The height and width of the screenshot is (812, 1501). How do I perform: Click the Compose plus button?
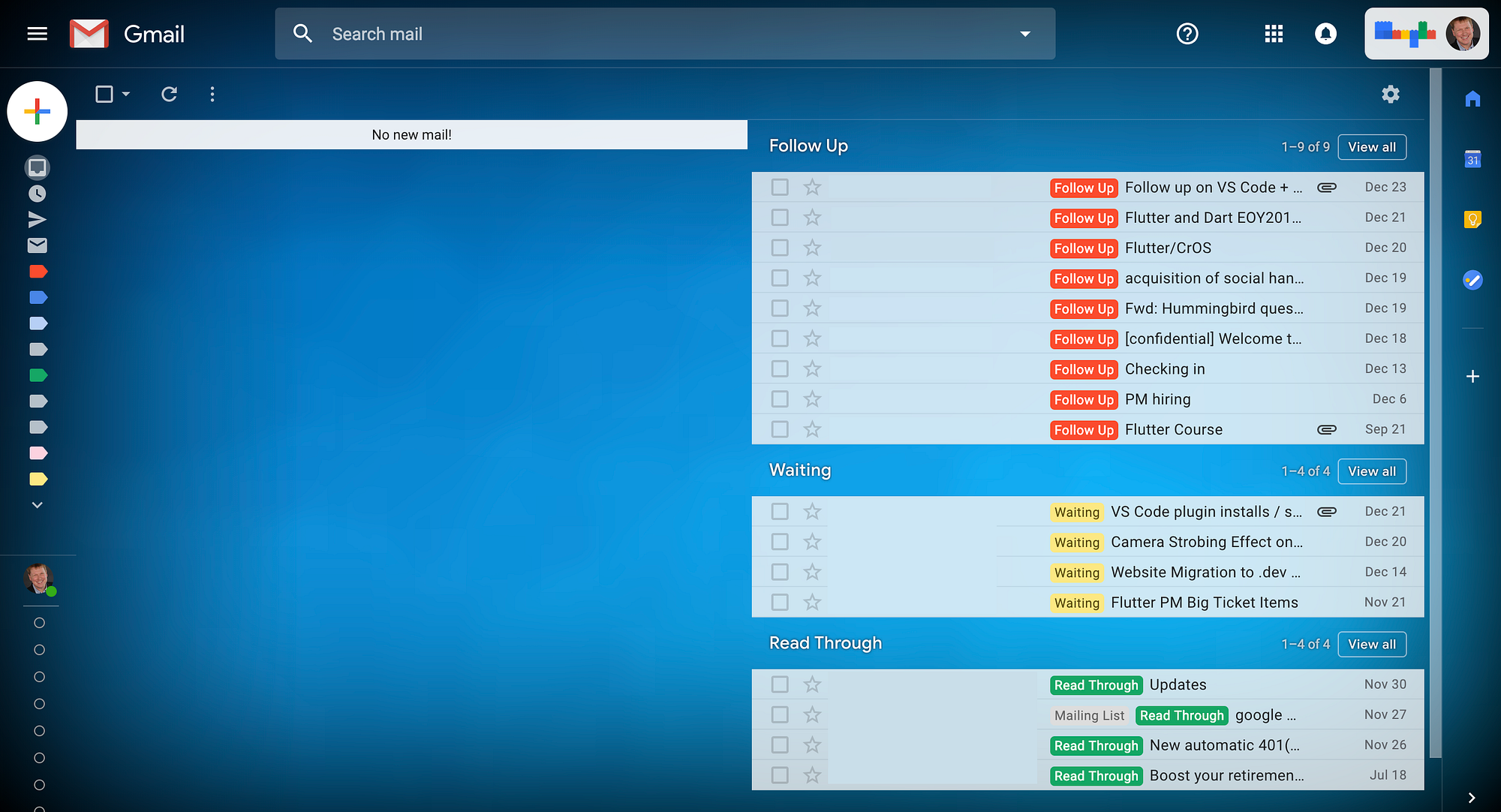pyautogui.click(x=37, y=111)
